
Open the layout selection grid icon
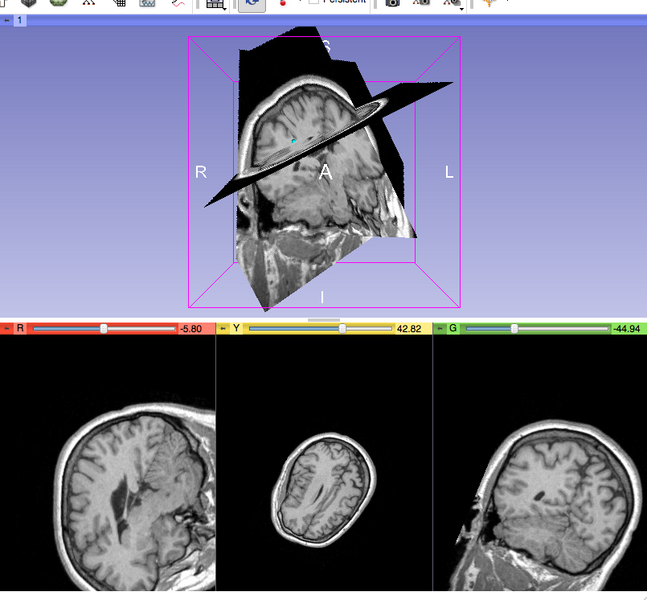[x=215, y=4]
